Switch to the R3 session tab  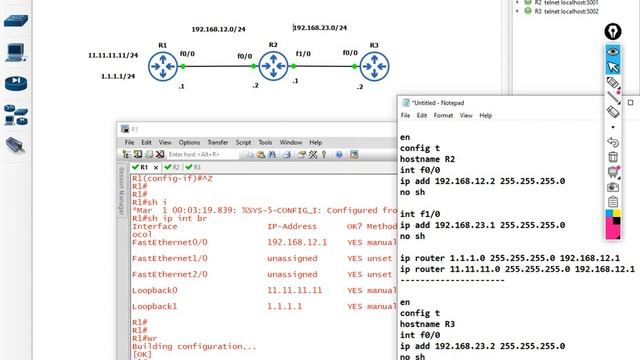(193, 167)
